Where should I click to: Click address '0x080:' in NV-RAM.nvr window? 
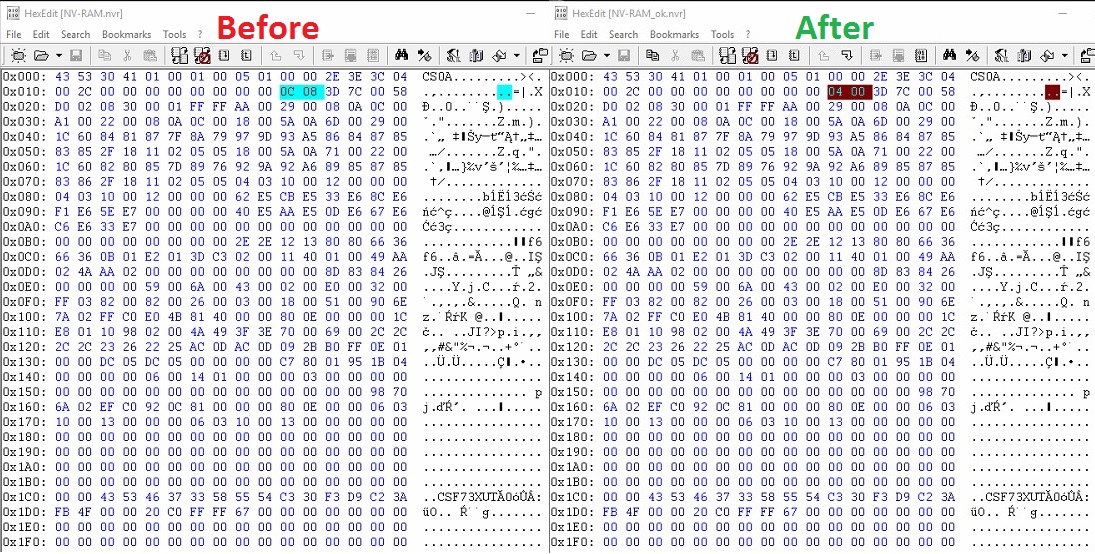pyautogui.click(x=24, y=197)
